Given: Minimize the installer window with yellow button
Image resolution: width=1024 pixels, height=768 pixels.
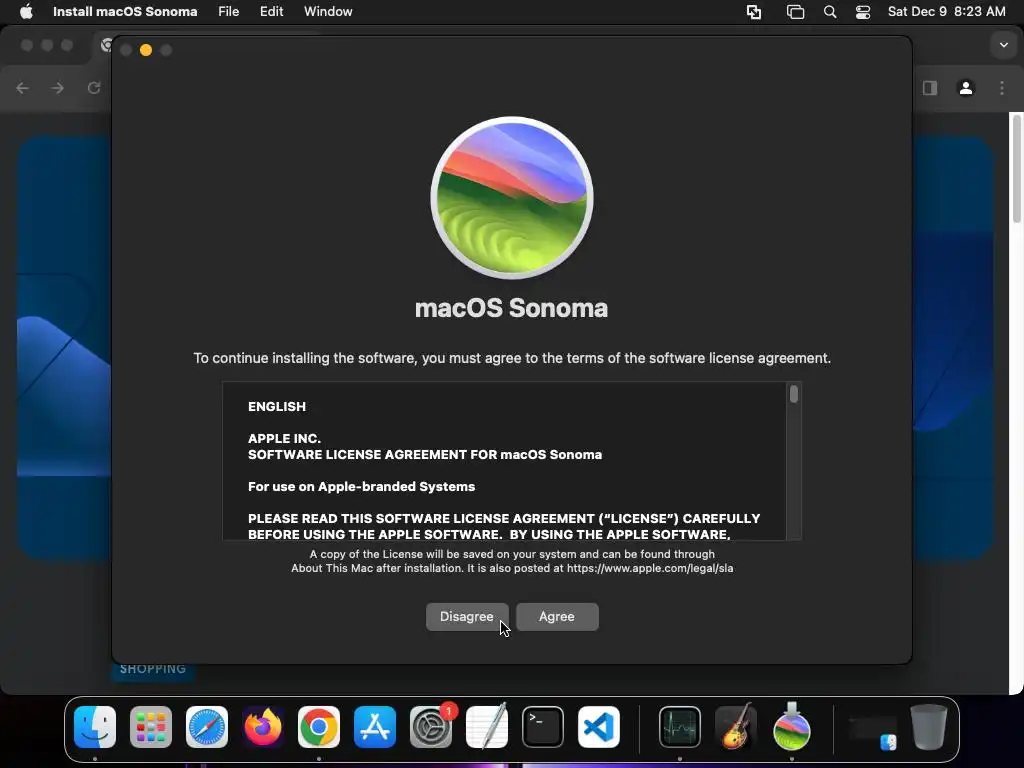Looking at the screenshot, I should (x=146, y=50).
